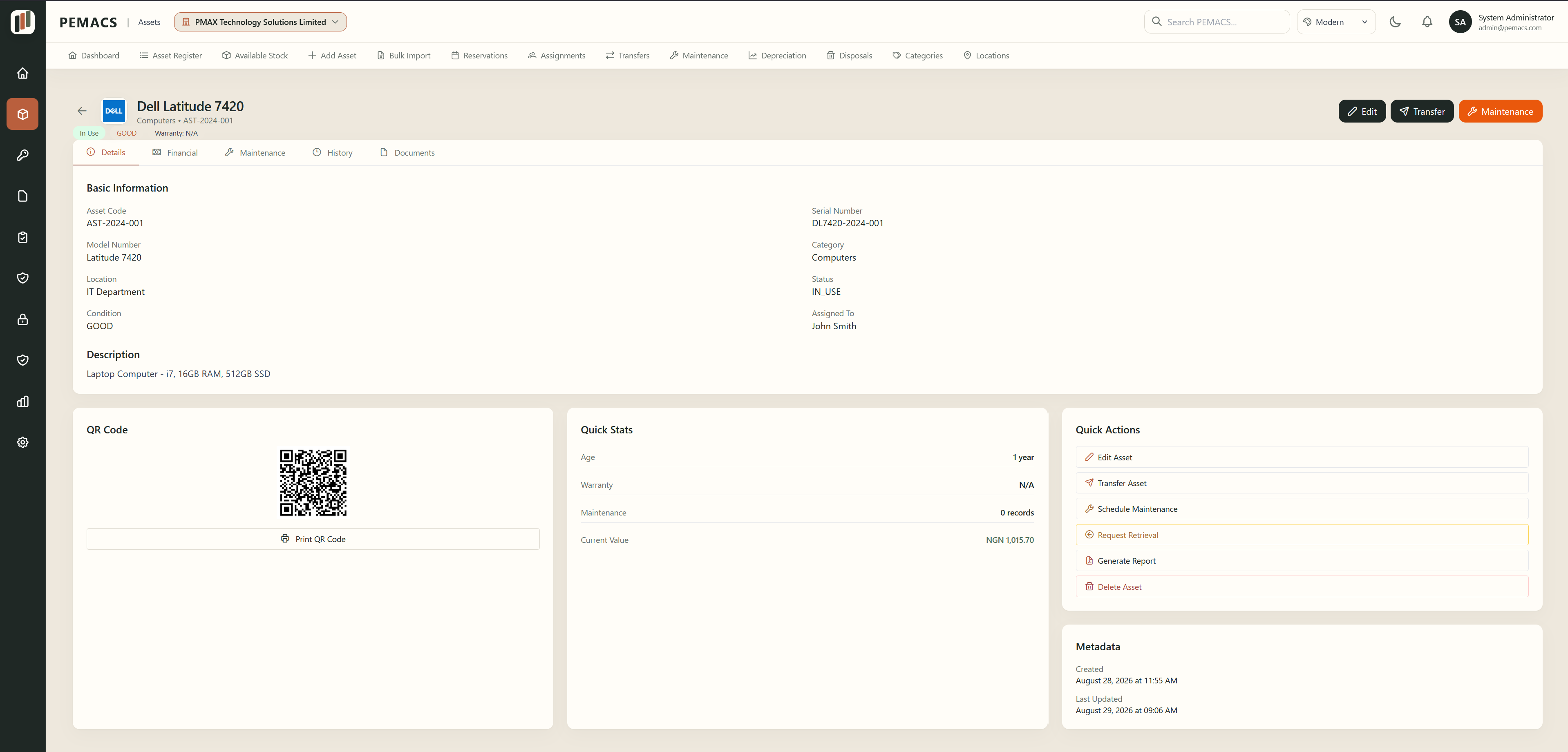This screenshot has width=1568, height=752.
Task: Open notifications bell icon
Action: [1427, 22]
